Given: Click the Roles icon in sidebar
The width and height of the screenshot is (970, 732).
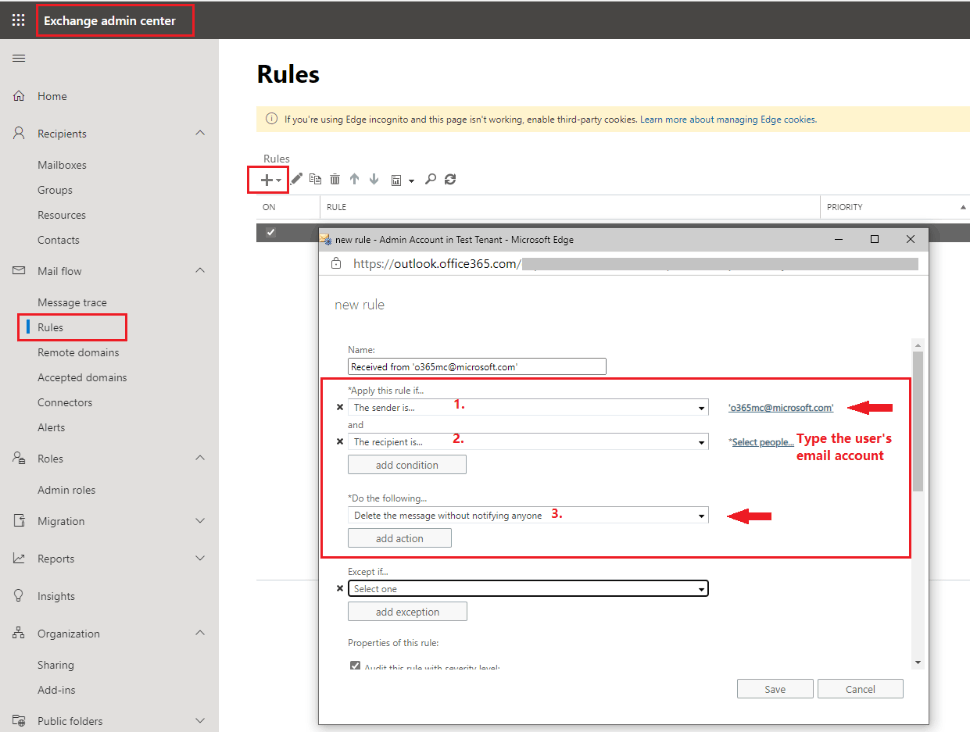Looking at the screenshot, I should coord(19,458).
